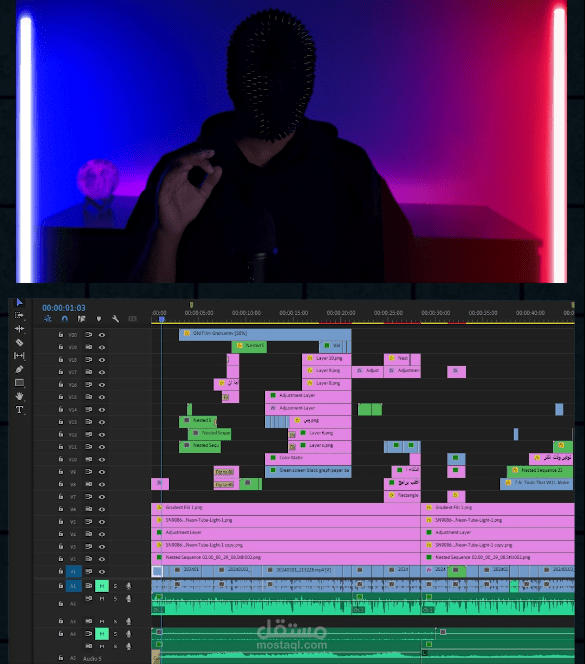Select the Layer 8.png clip
Screen dimensions: 585x664
327,384
